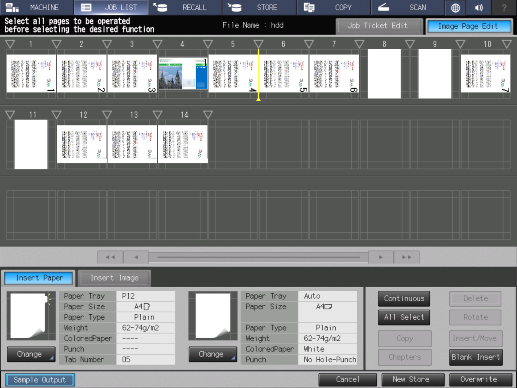Jump to last page with double-right arrow
The width and height of the screenshot is (517, 388).
(x=406, y=257)
